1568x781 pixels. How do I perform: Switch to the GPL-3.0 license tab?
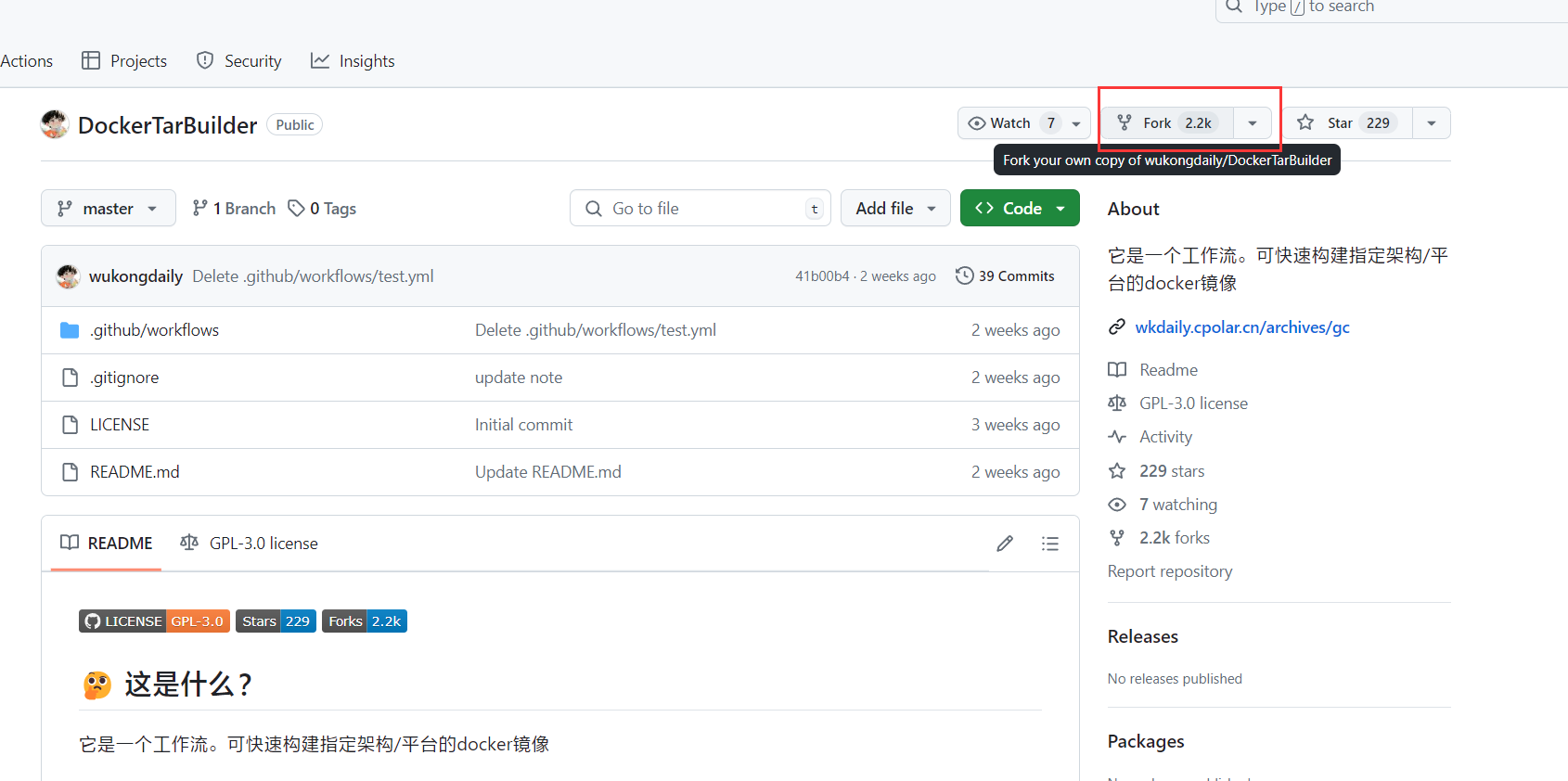(x=250, y=544)
